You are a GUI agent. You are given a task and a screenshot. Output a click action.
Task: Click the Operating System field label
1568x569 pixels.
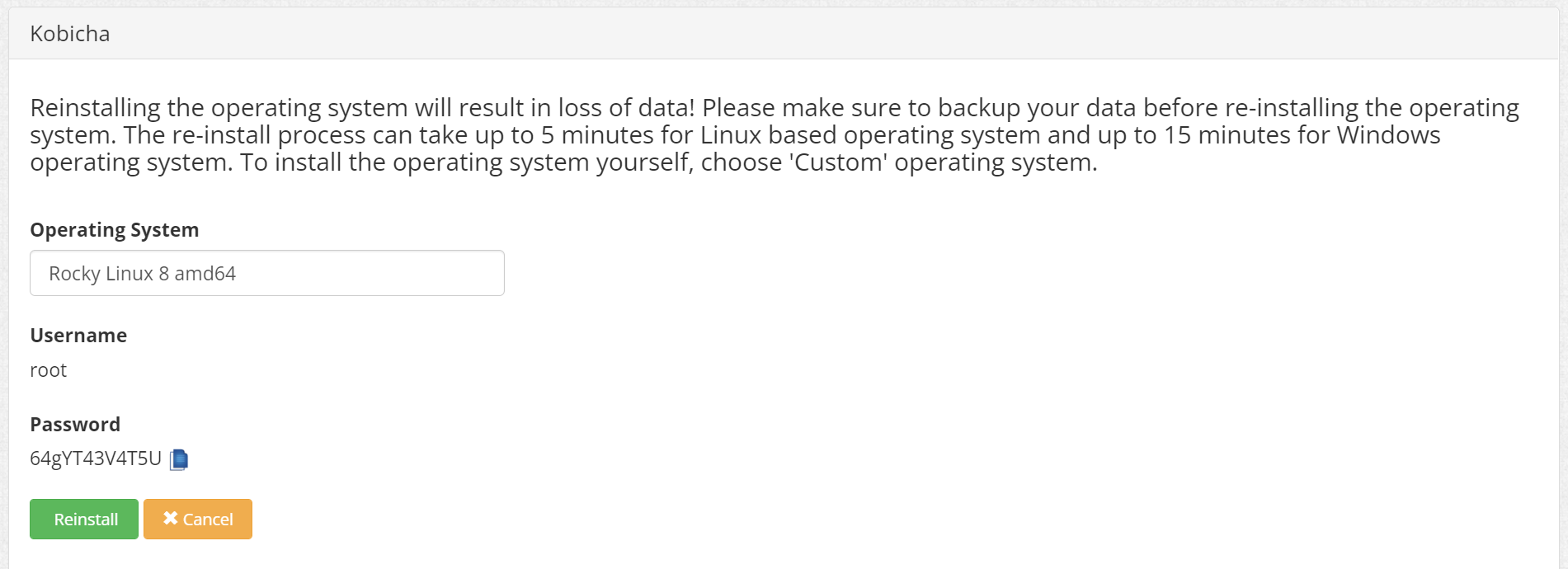tap(115, 230)
